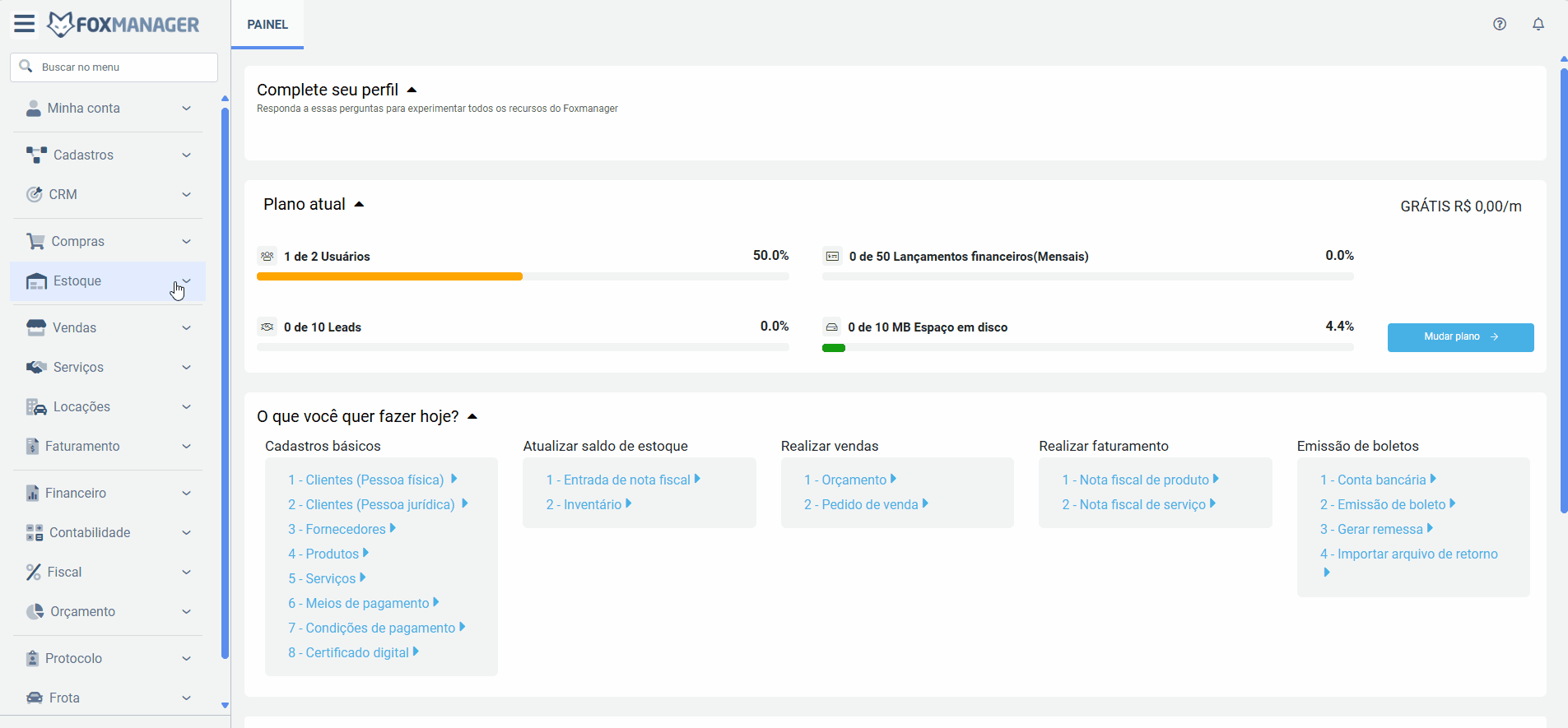Focus the Buscar no menu field
Viewport: 1568px width, 728px height.
(114, 67)
